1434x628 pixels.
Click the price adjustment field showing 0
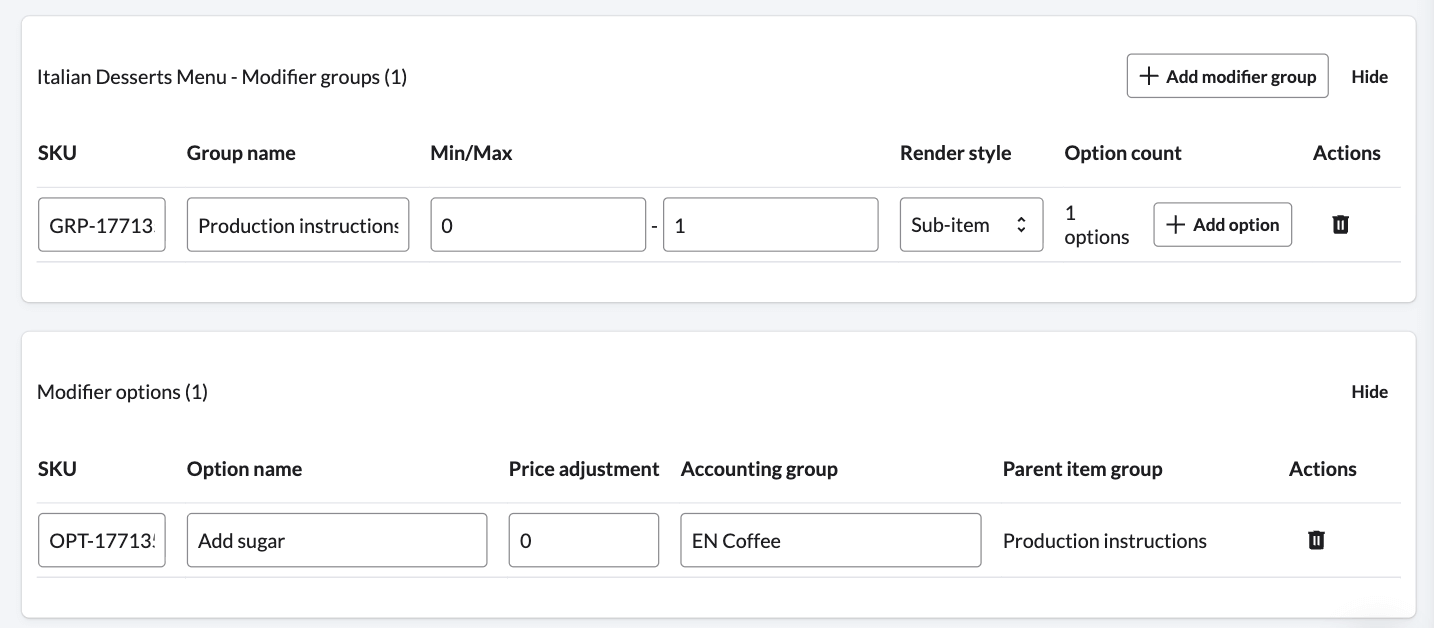(583, 540)
